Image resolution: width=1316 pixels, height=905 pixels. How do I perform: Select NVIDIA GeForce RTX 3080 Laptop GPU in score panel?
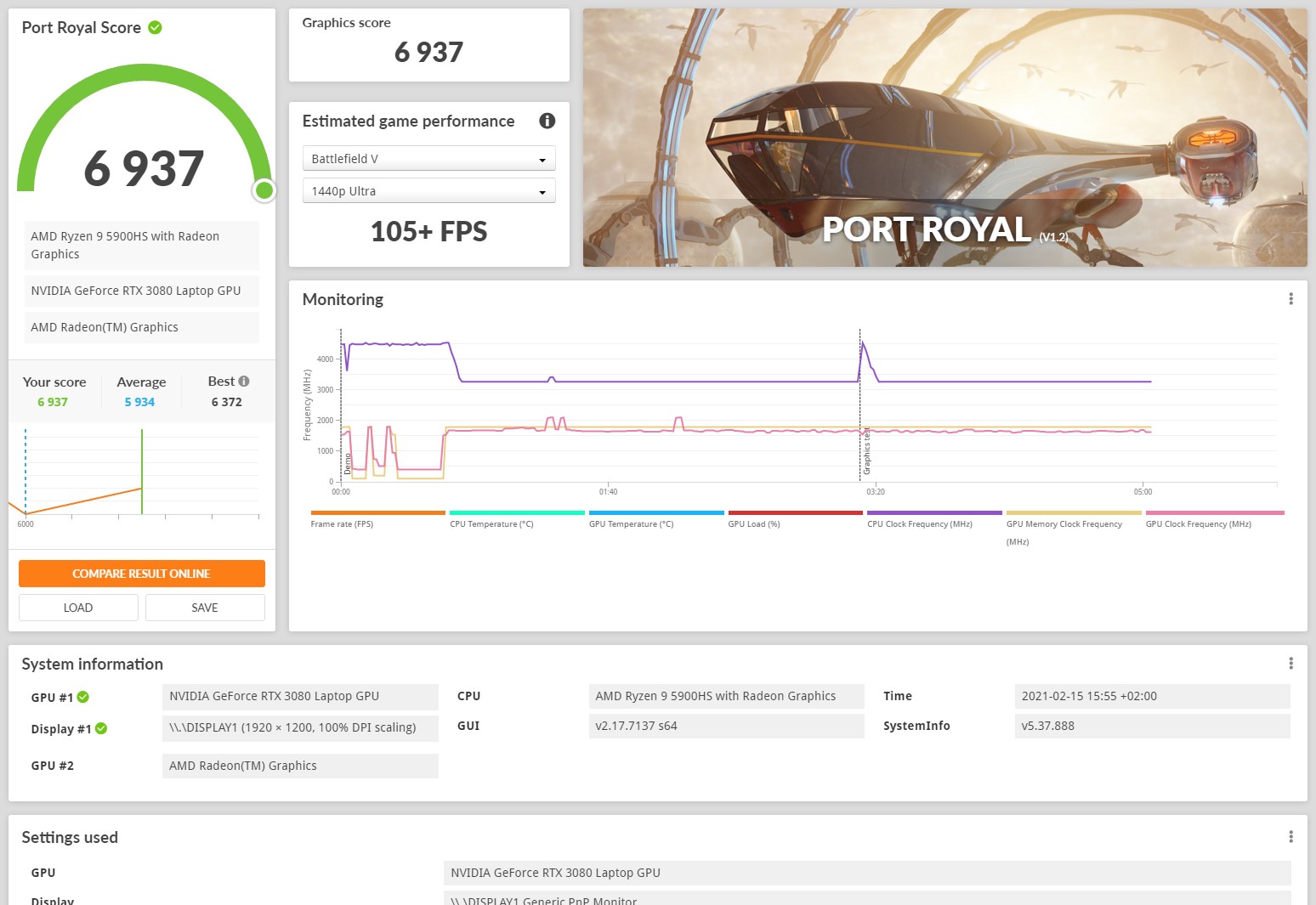(x=142, y=291)
